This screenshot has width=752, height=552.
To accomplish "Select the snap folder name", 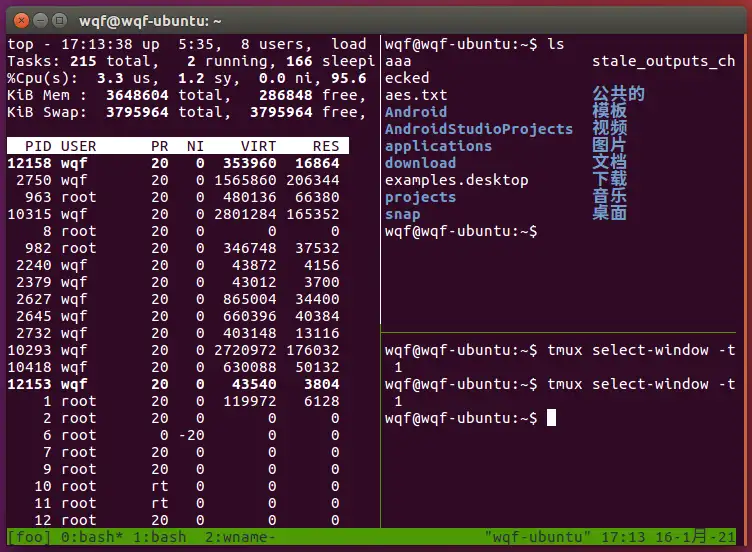I will (x=402, y=214).
